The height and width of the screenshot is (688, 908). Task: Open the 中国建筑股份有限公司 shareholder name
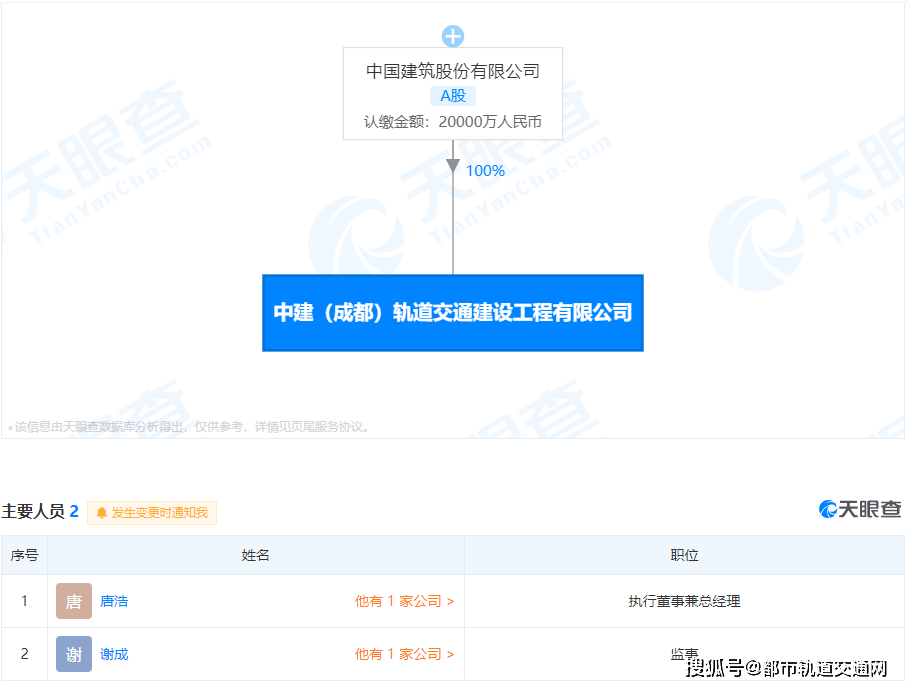(x=453, y=71)
